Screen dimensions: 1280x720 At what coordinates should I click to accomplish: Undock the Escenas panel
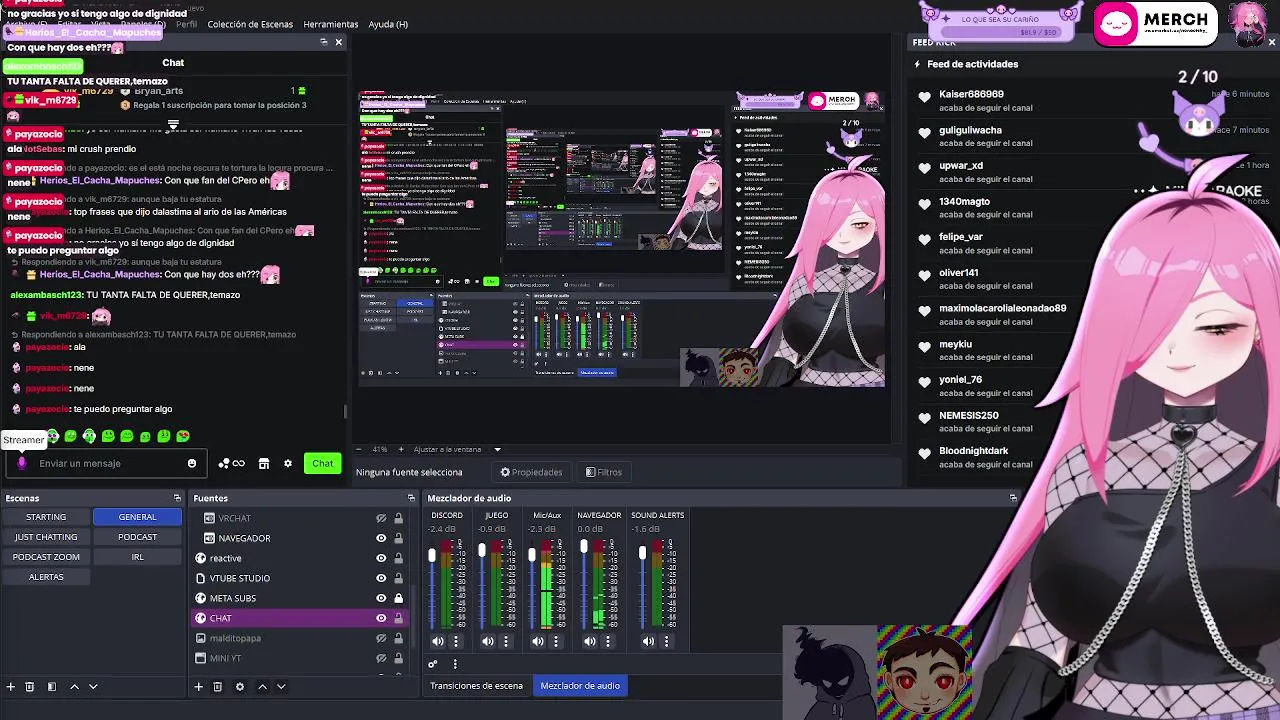point(177,498)
